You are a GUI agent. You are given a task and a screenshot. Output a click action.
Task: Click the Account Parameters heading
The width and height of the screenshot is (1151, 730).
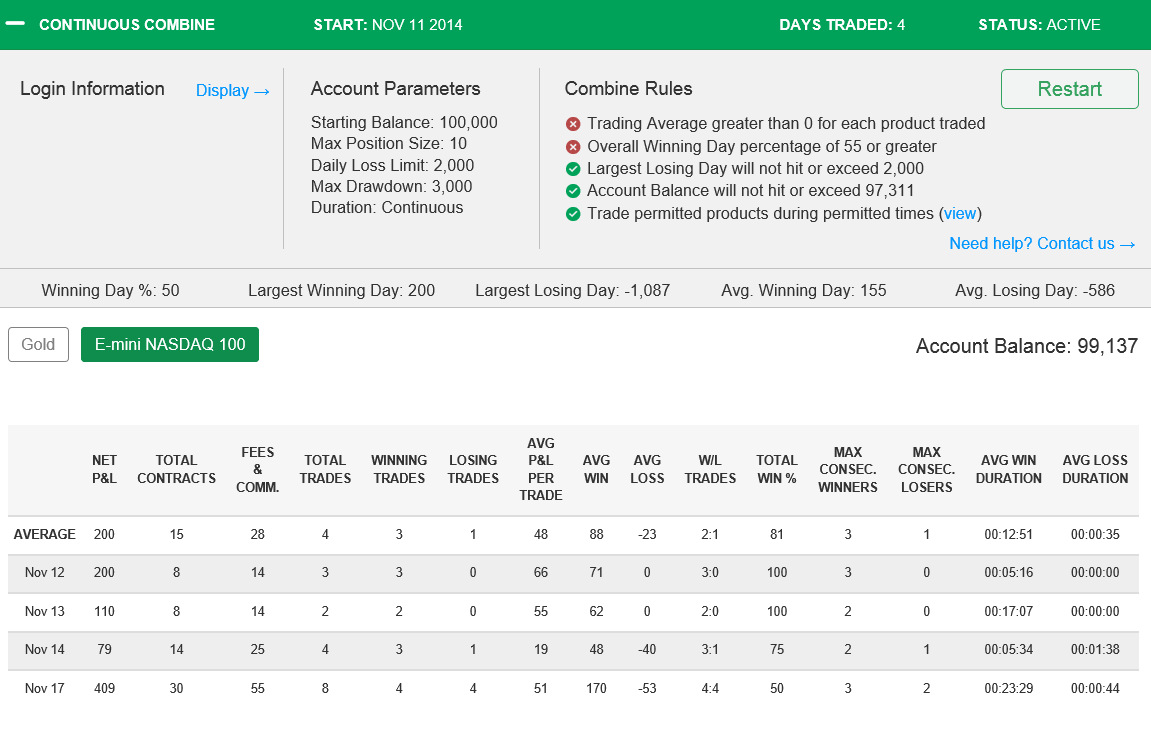pyautogui.click(x=395, y=88)
